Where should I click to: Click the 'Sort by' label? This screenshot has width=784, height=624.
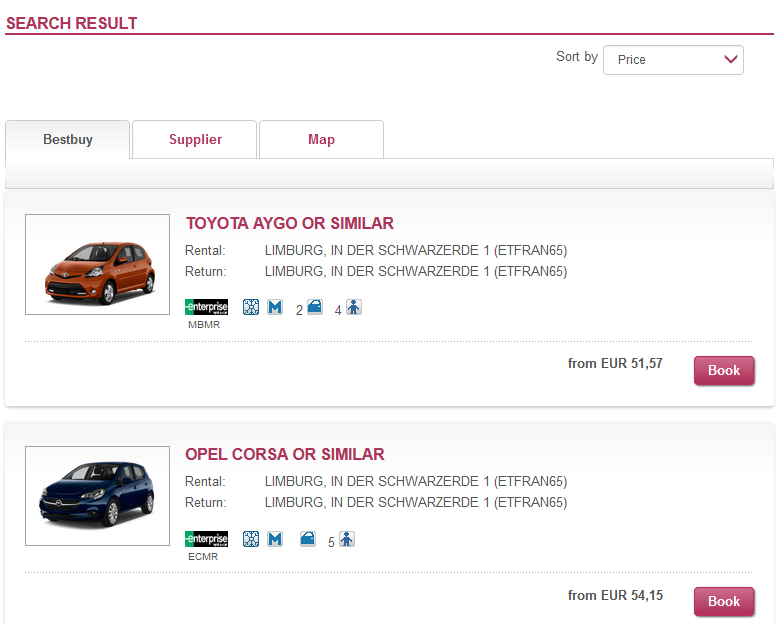tap(577, 57)
